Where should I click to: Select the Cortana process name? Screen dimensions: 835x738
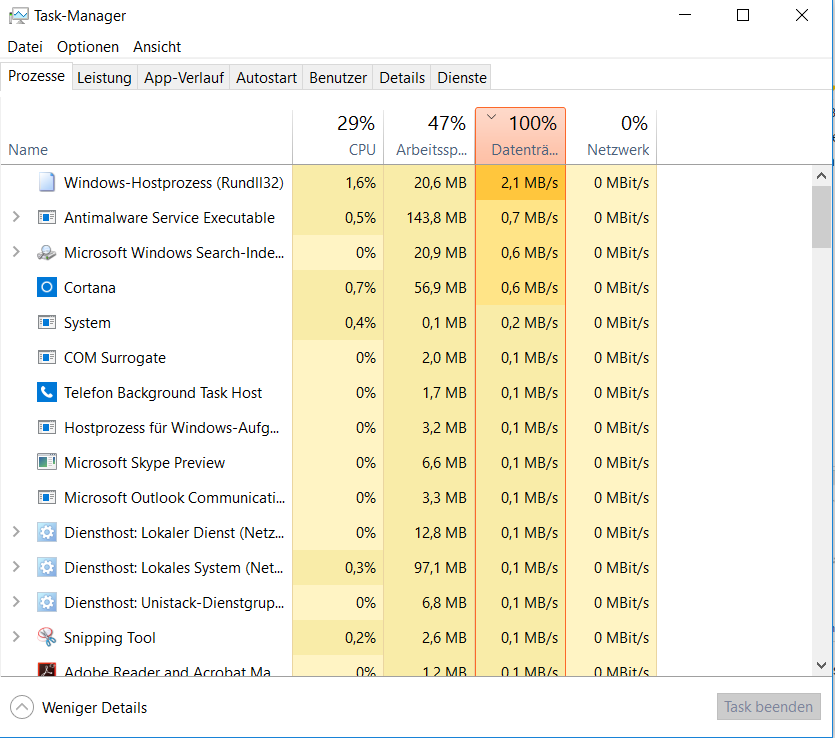click(x=89, y=288)
